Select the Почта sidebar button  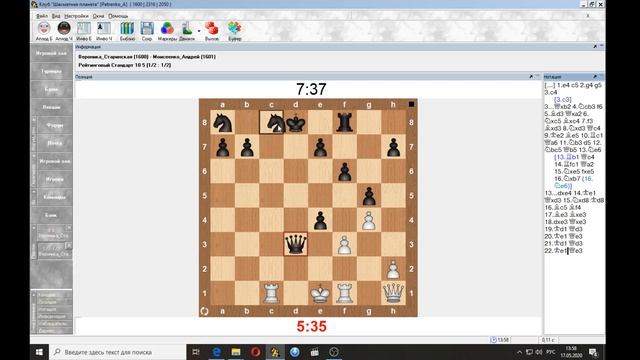pos(54,143)
